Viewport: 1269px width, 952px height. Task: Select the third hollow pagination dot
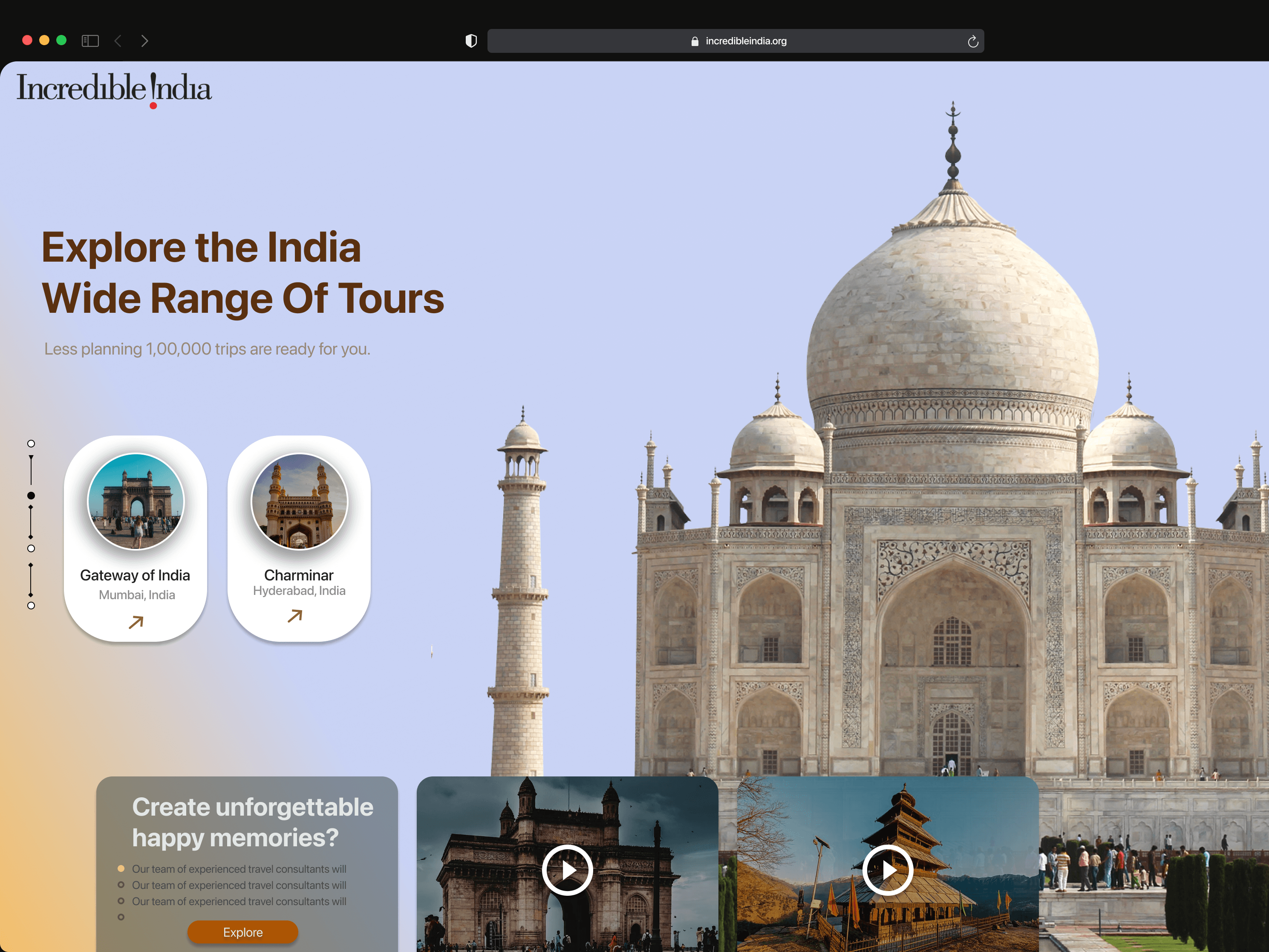coord(31,548)
